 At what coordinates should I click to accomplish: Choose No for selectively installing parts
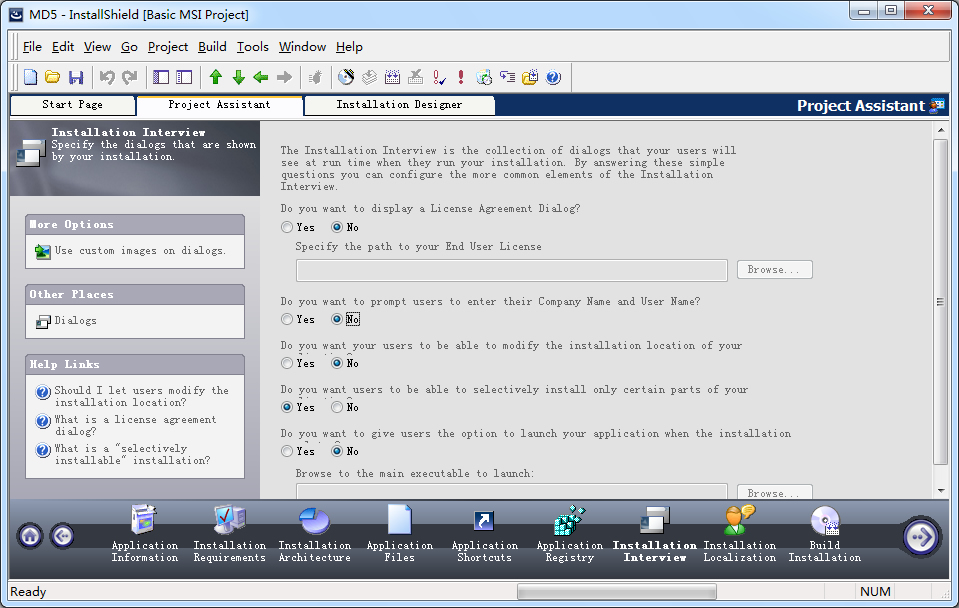pyautogui.click(x=345, y=407)
